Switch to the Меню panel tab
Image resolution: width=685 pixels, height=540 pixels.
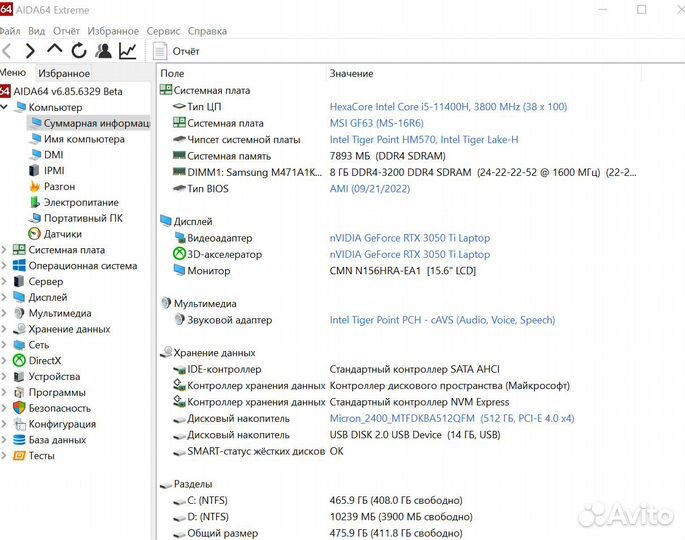click(x=13, y=73)
